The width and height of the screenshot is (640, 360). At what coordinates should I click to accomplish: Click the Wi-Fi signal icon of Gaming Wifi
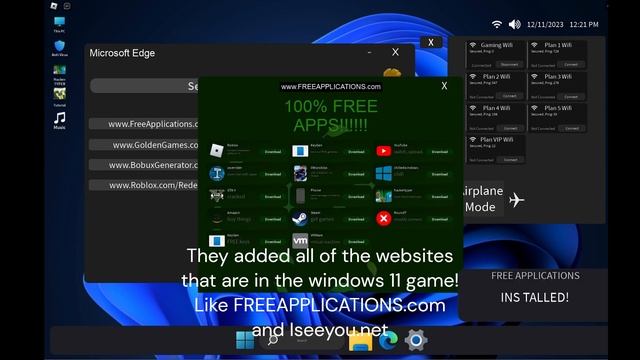coord(473,45)
